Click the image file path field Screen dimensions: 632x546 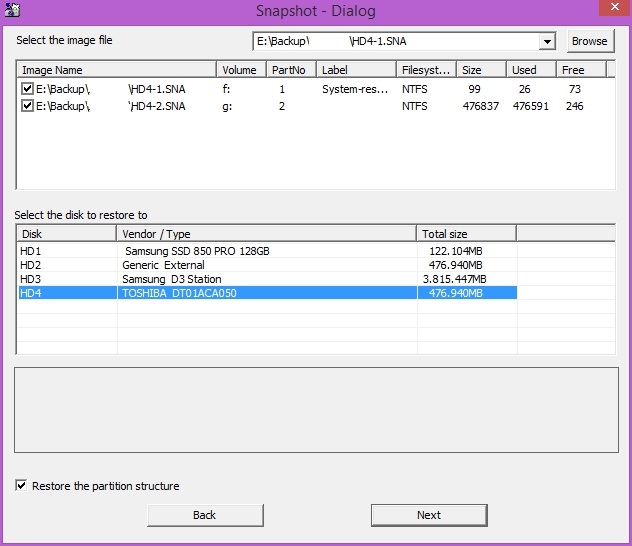coord(394,42)
